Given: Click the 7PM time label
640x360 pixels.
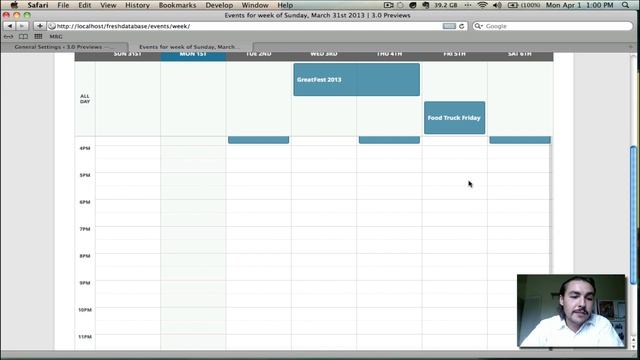Looking at the screenshot, I should point(85,229).
